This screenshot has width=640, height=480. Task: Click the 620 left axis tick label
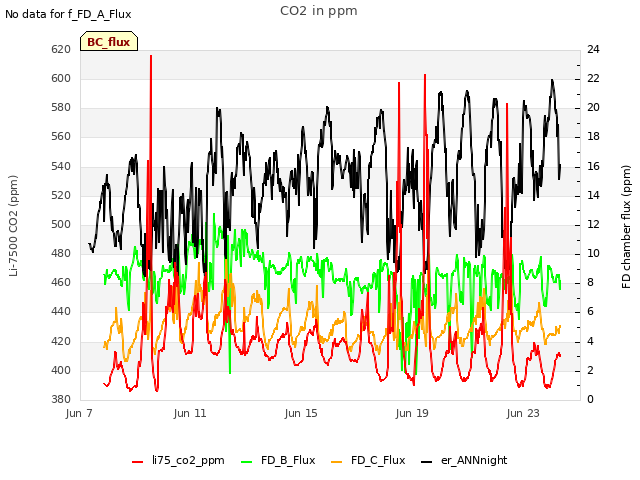click(61, 49)
